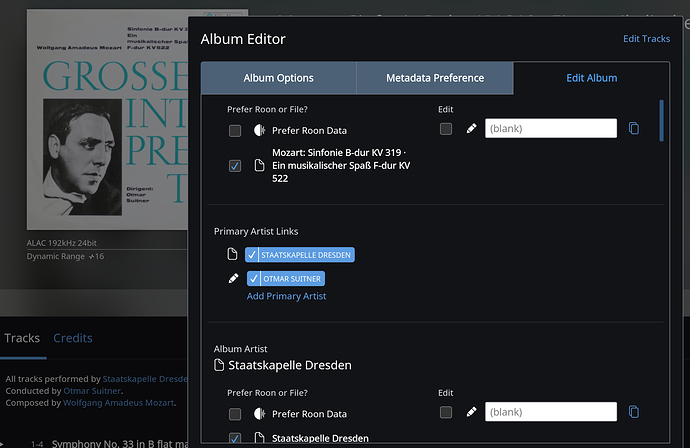690x448 pixels.
Task: Click the file icon beside Staatskapelle Dresden file option
Action: tap(260, 437)
